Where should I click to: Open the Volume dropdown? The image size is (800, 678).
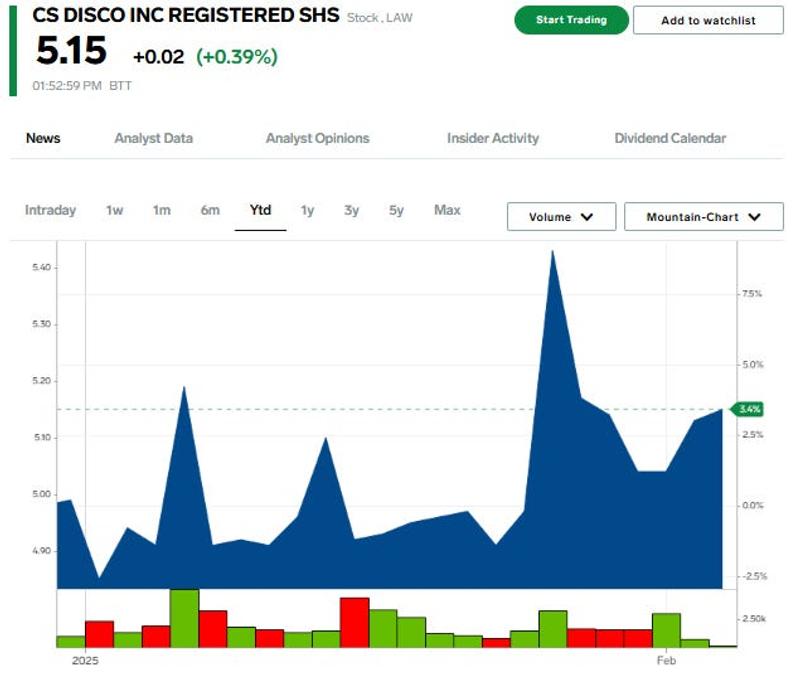pos(561,217)
